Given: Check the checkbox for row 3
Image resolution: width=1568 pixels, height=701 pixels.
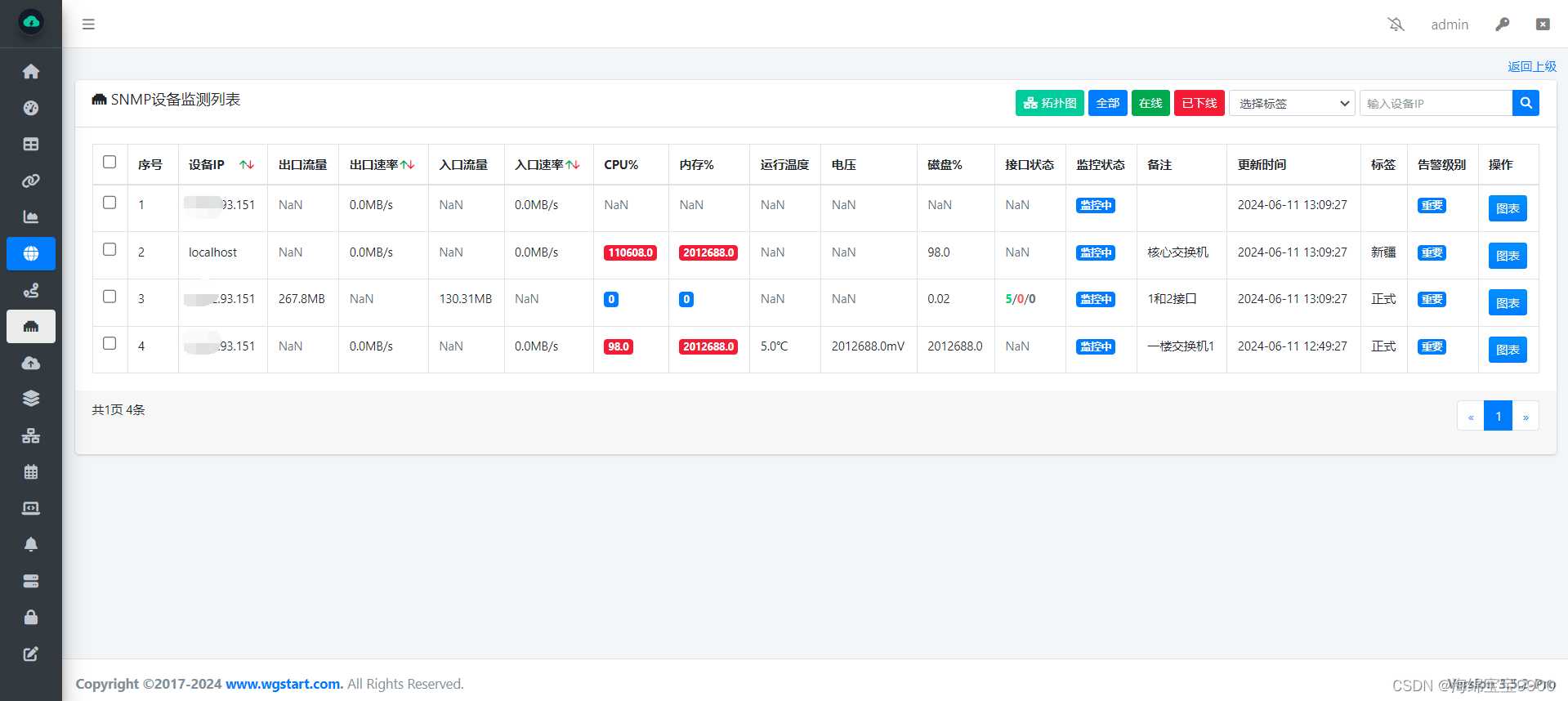Looking at the screenshot, I should click(x=109, y=297).
